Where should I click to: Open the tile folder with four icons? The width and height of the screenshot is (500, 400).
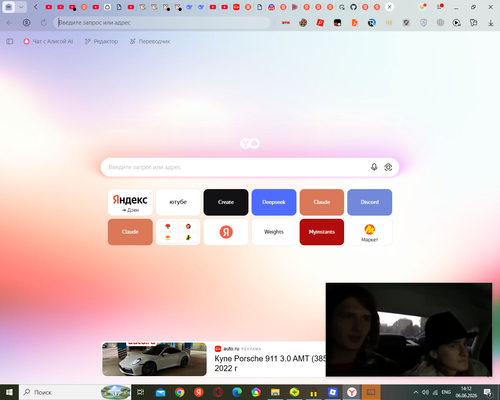point(178,232)
